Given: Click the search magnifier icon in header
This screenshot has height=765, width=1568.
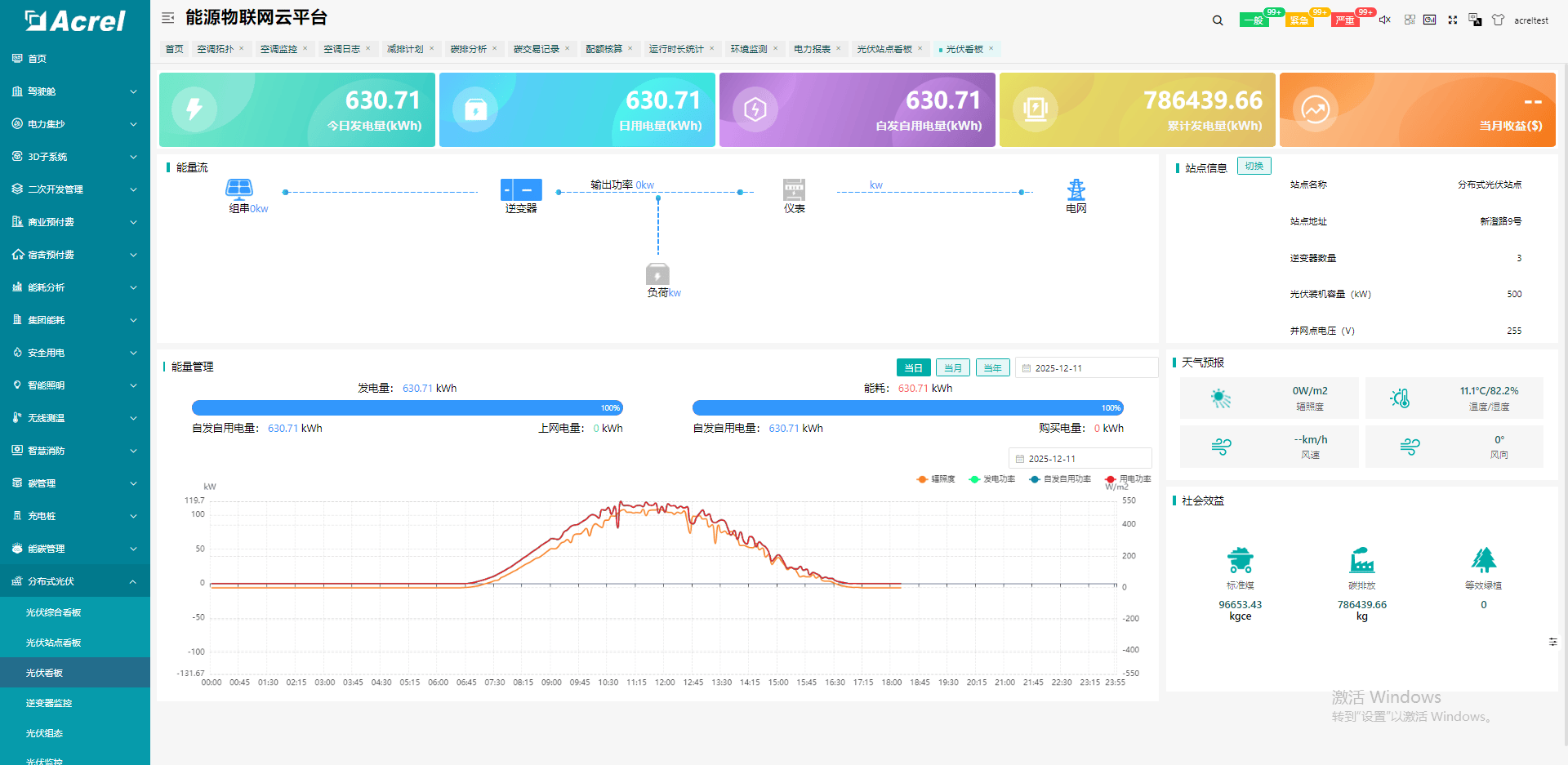Looking at the screenshot, I should click(x=1218, y=20).
